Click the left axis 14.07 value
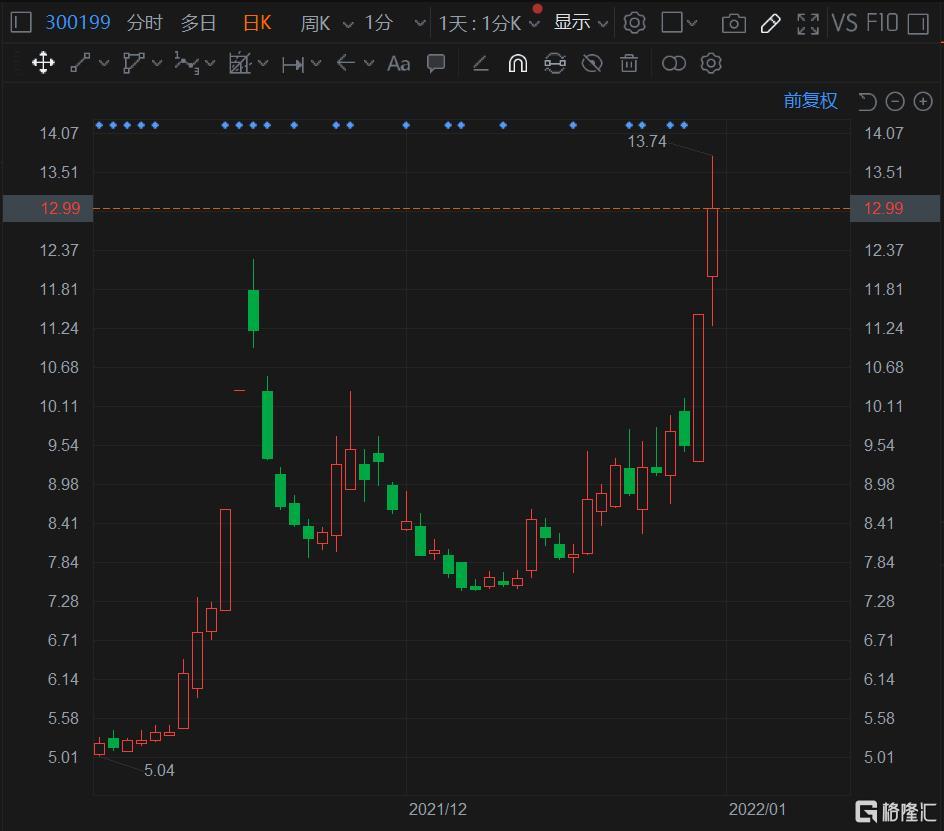The width and height of the screenshot is (944, 831). tap(59, 133)
